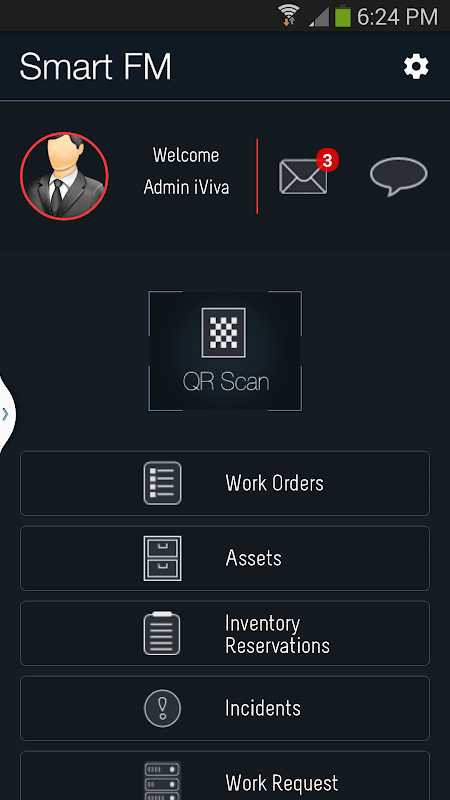
Task: Expand the side drawer chevron handle
Action: pos(6,414)
